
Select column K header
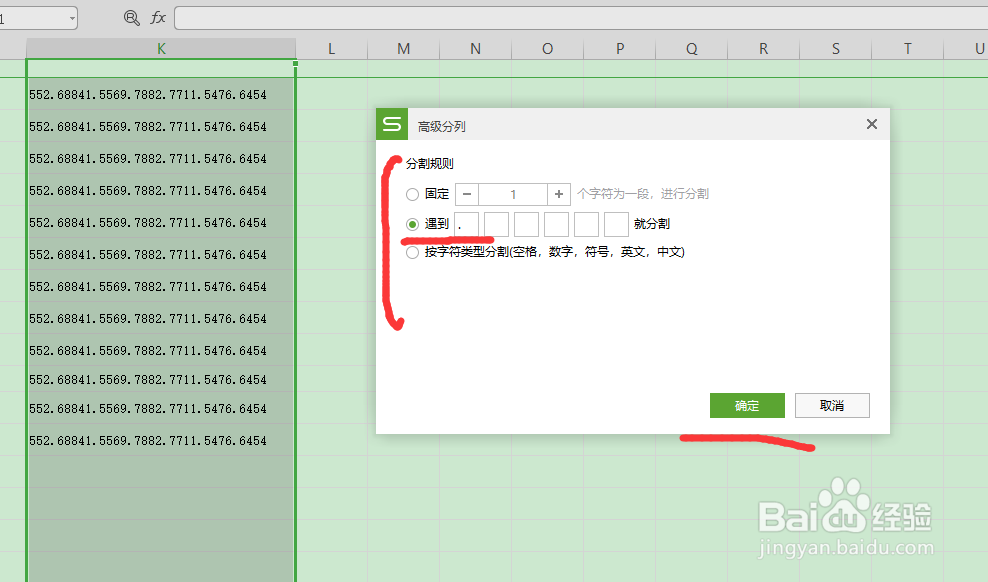pyautogui.click(x=161, y=48)
